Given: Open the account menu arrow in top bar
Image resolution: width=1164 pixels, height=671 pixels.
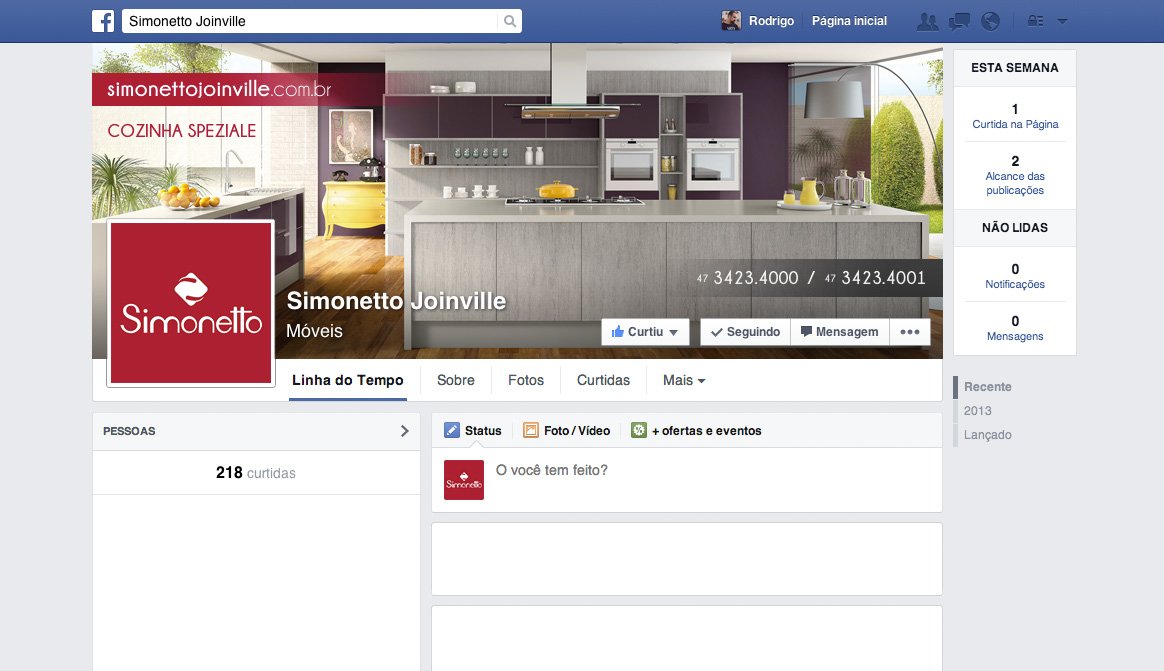Looking at the screenshot, I should 1062,21.
